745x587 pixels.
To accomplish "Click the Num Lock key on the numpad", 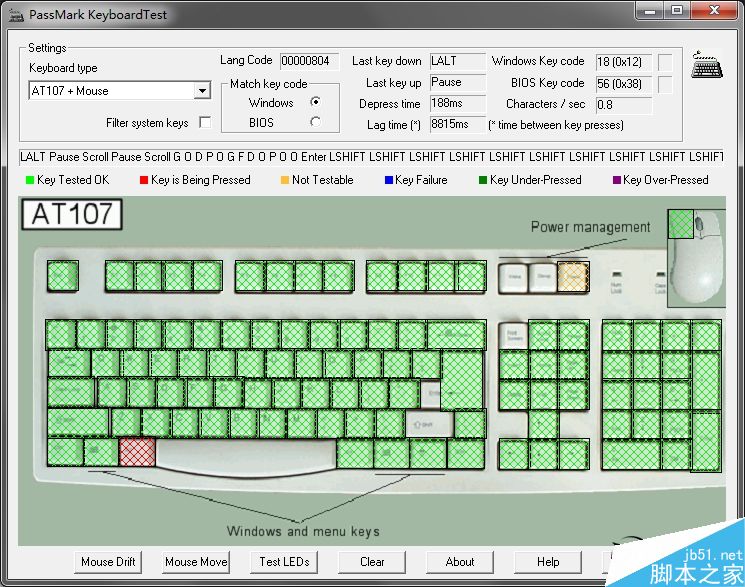I will 617,336.
